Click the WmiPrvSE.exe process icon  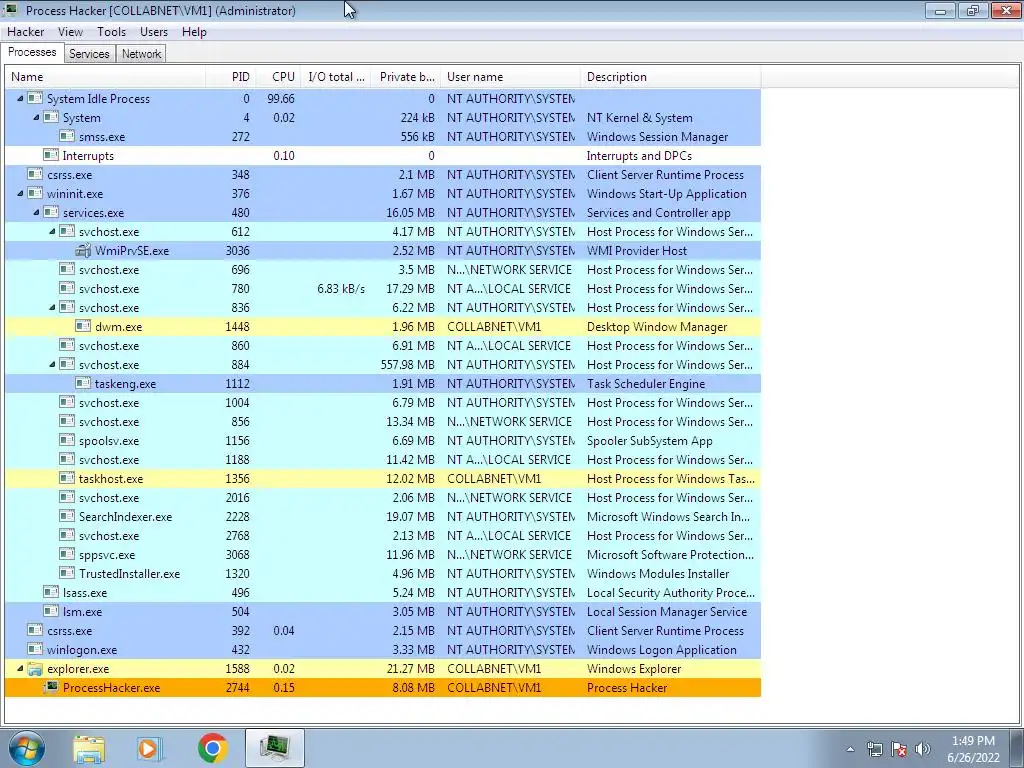click(x=83, y=251)
